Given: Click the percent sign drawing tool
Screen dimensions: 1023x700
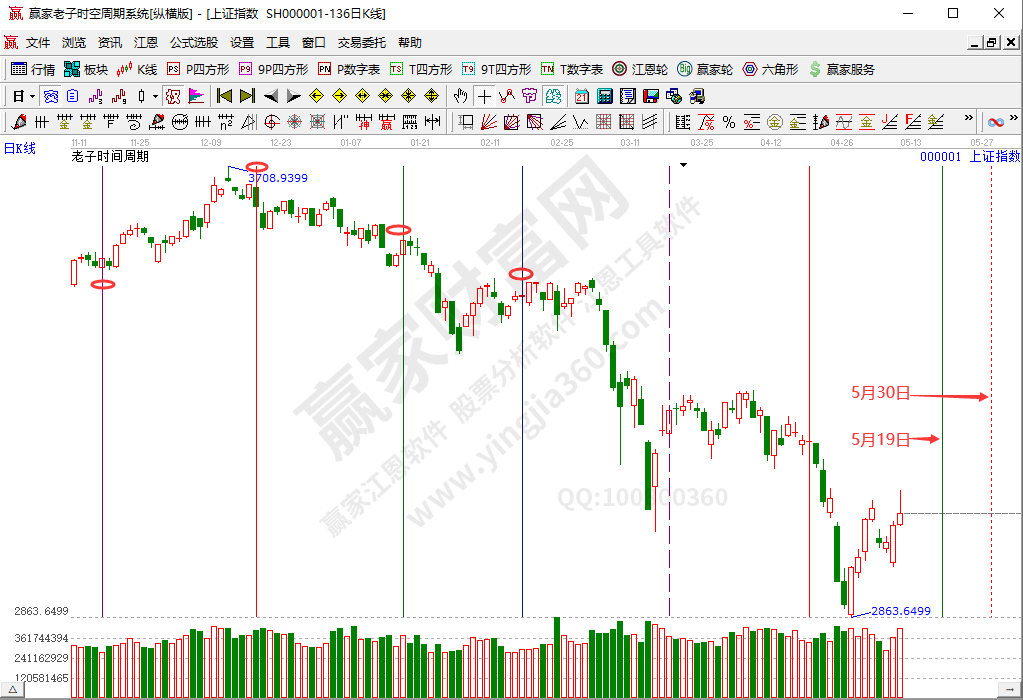Looking at the screenshot, I should pos(728,122).
